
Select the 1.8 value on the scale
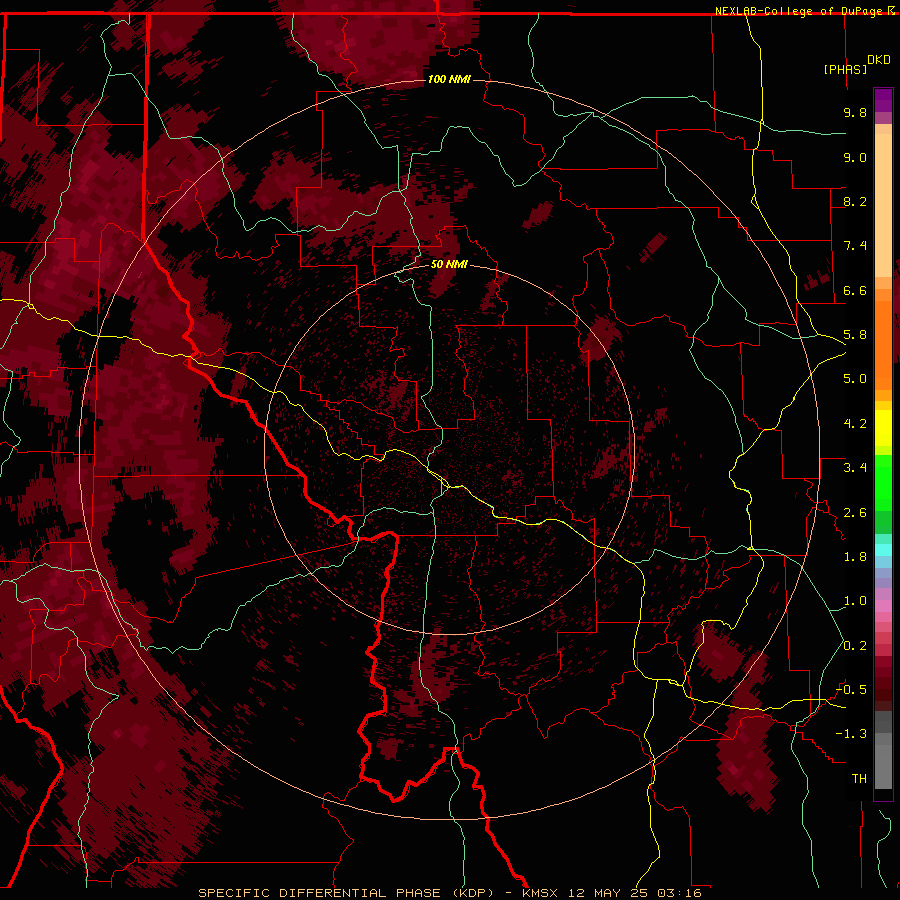(x=855, y=557)
